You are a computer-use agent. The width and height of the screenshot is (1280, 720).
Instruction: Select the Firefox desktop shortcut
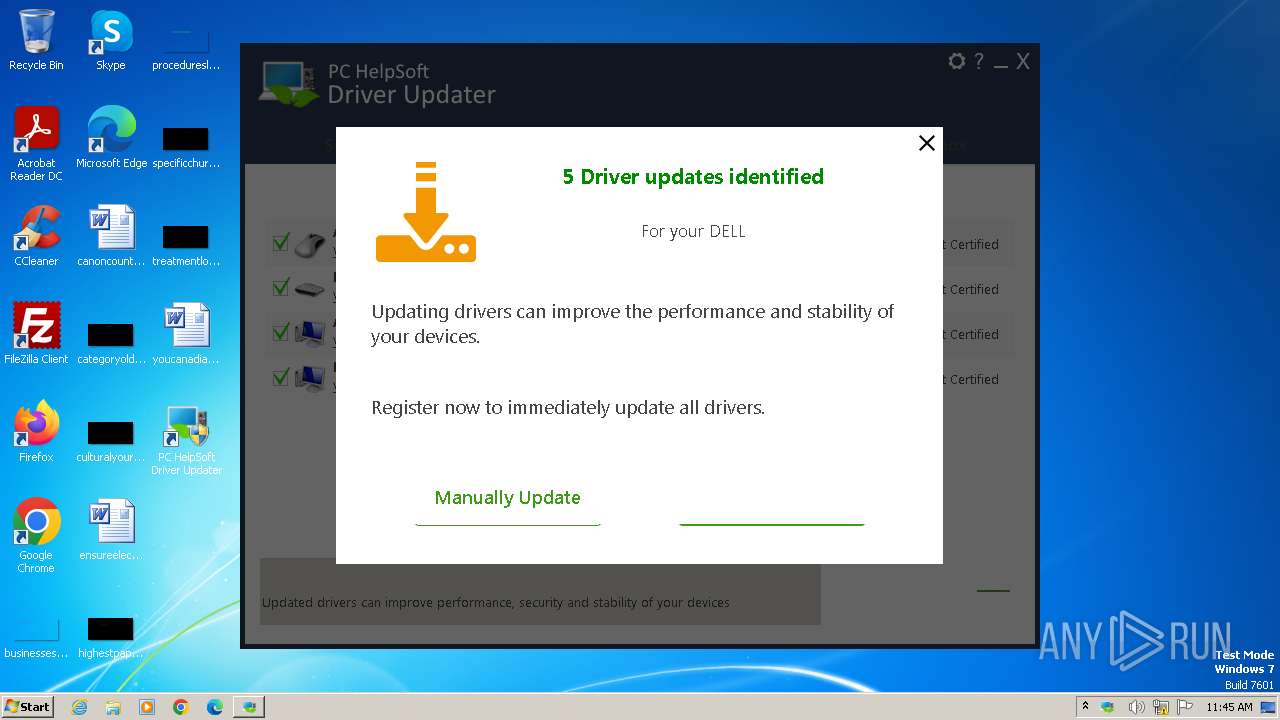(x=36, y=432)
